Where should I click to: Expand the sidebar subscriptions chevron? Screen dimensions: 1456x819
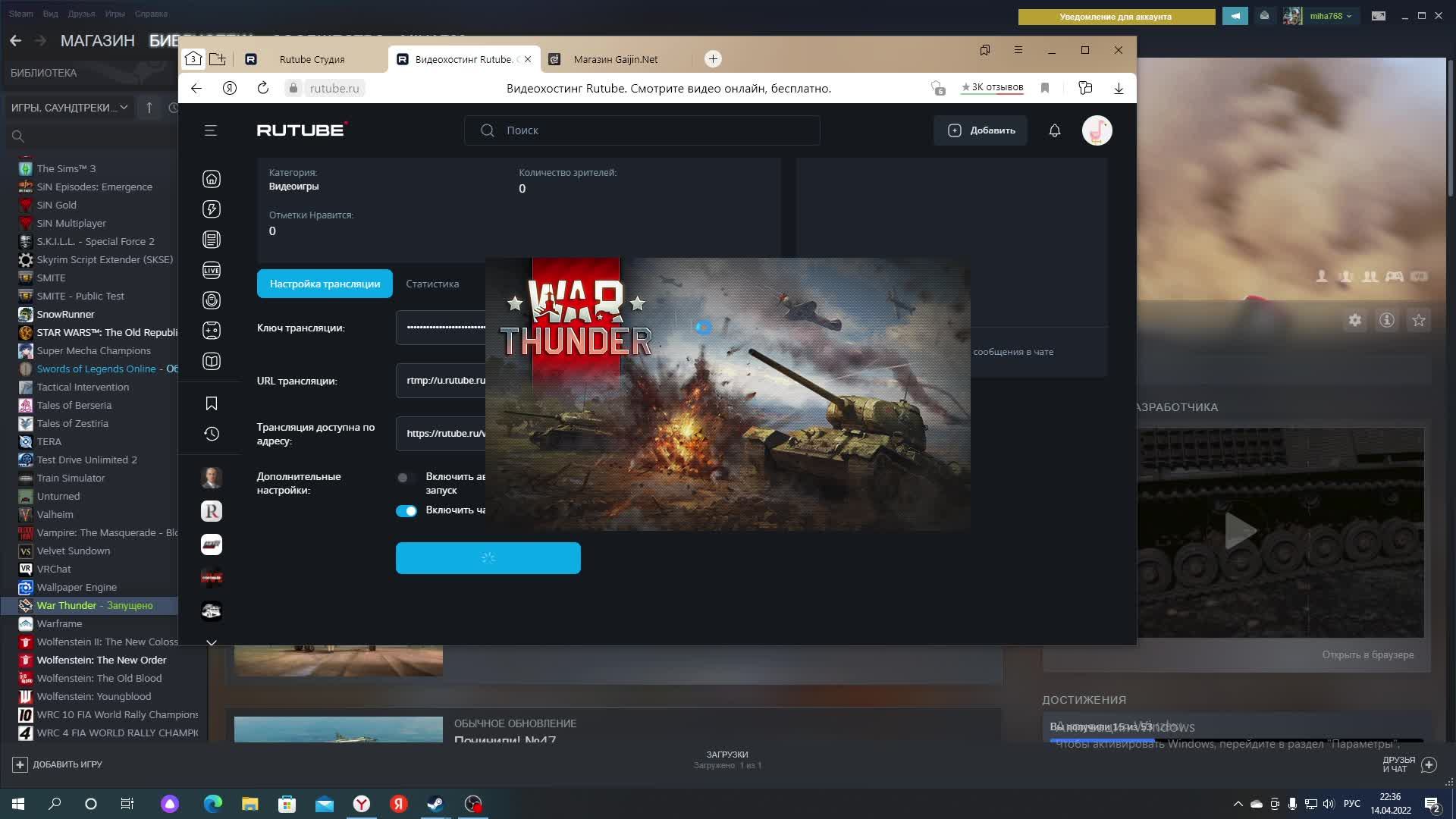[212, 642]
